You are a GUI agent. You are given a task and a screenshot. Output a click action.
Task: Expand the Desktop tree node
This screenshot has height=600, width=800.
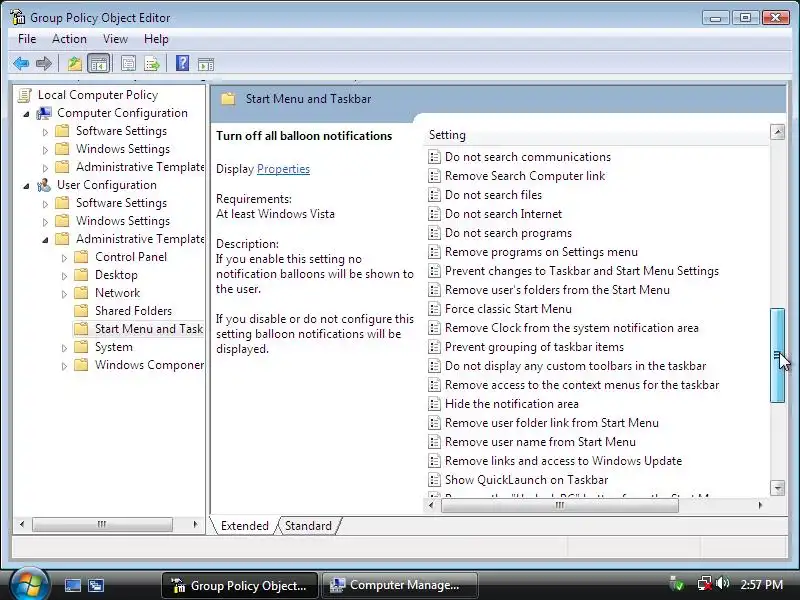click(x=64, y=276)
